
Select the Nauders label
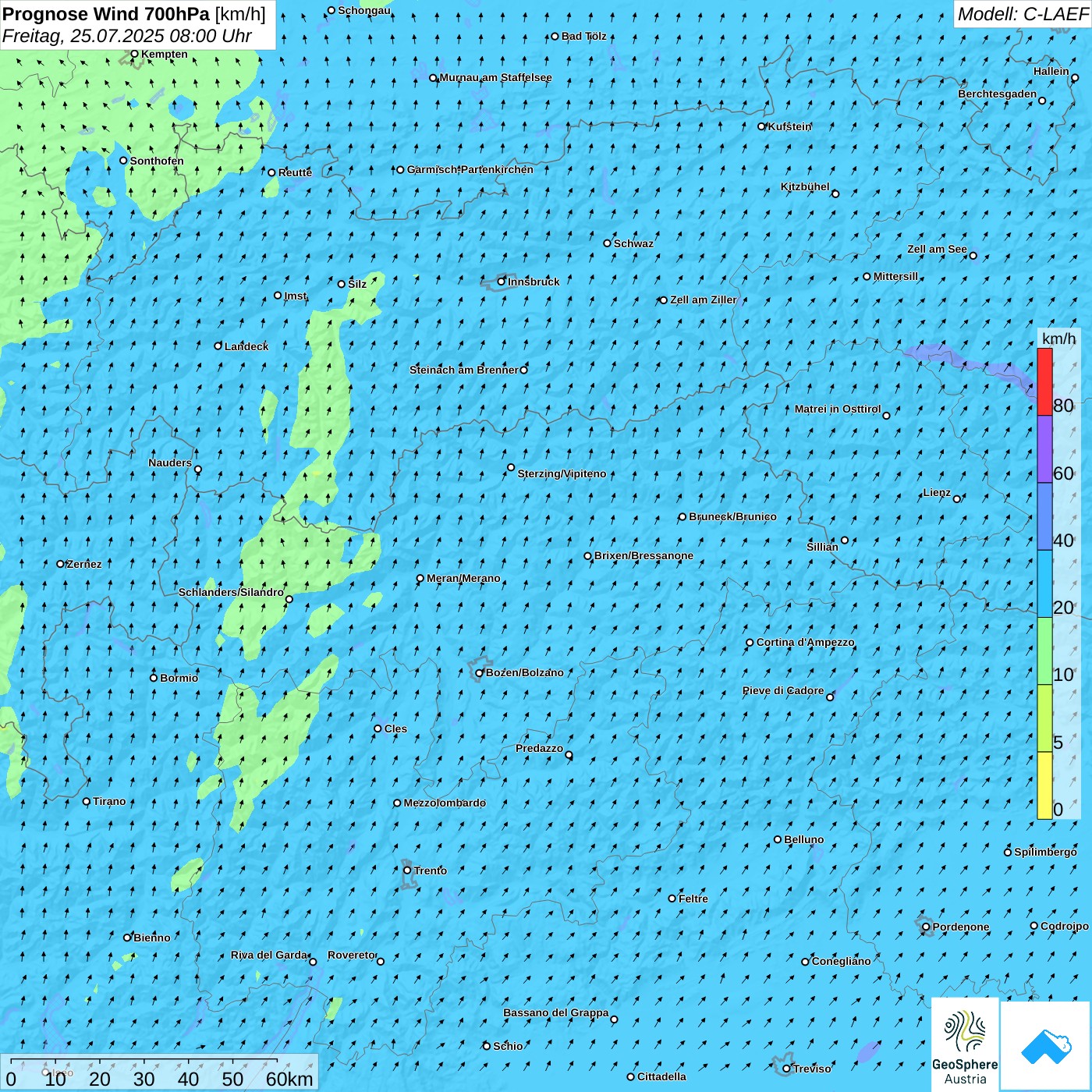pos(170,463)
